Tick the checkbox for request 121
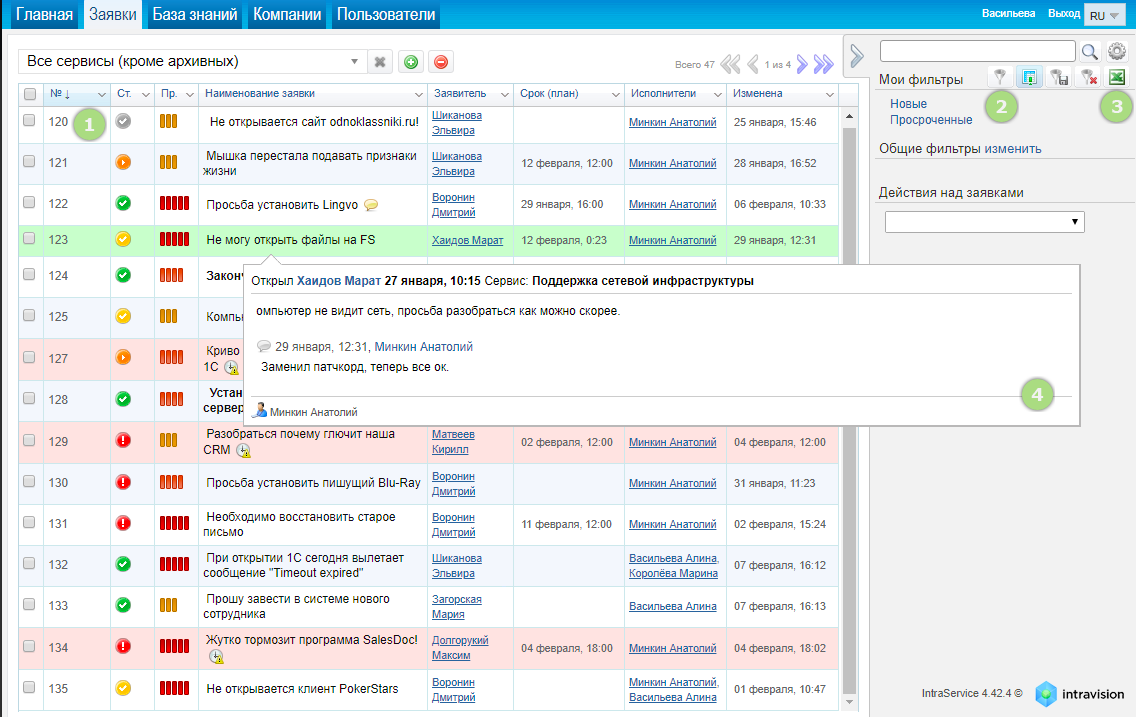This screenshot has height=717, width=1136. pos(29,162)
